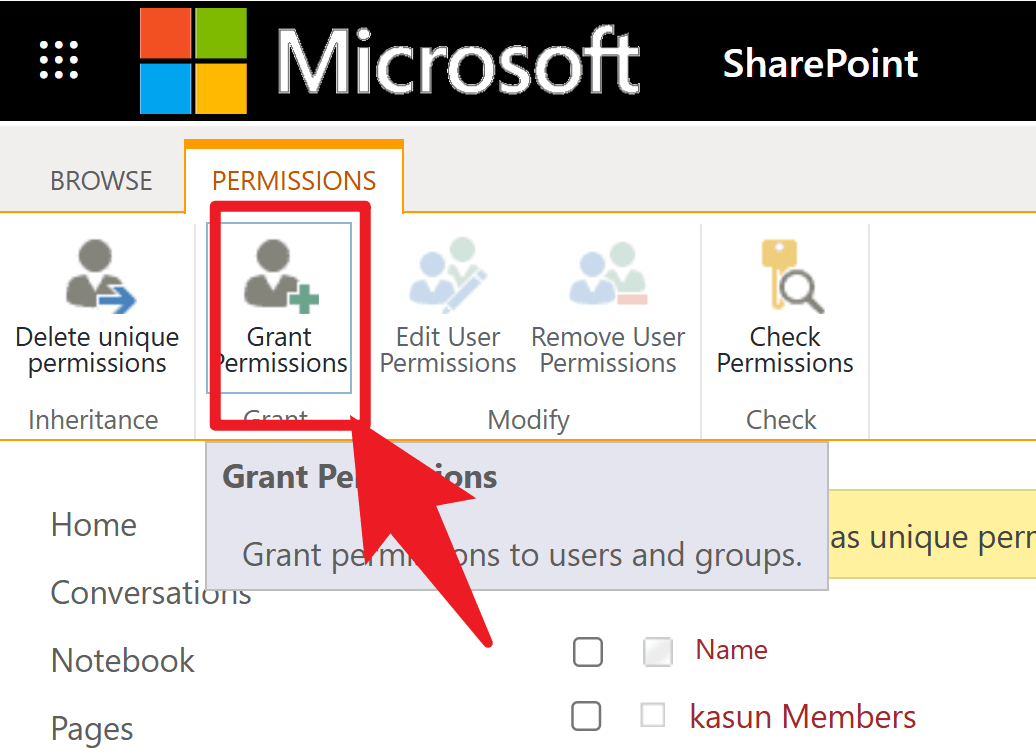Expand the Grant group in the ribbon
Screen dimensions: 1036x754
277,419
